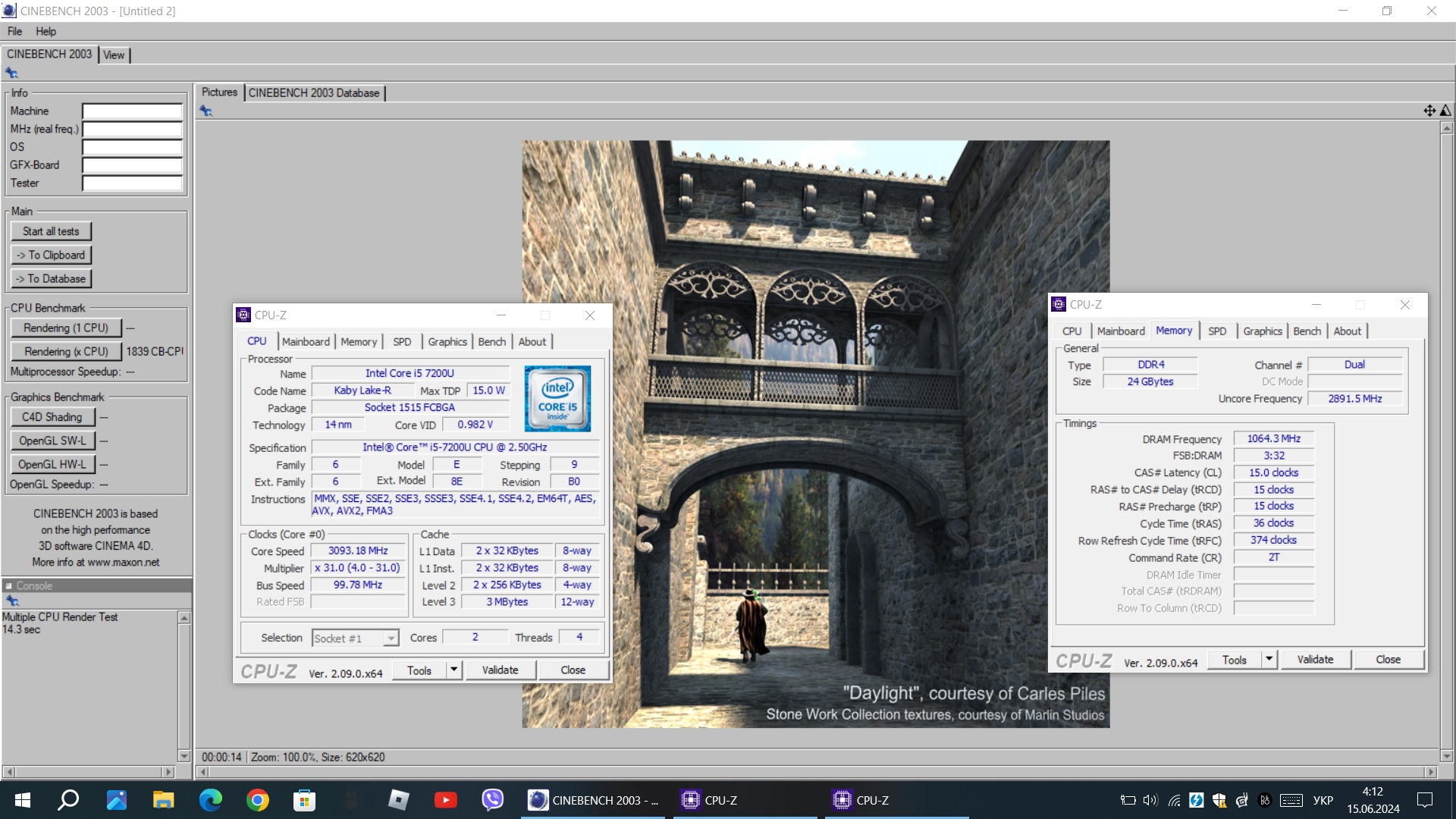Open the touch keyboard icon in the tray
Viewport: 1456px width, 819px height.
(x=1291, y=800)
